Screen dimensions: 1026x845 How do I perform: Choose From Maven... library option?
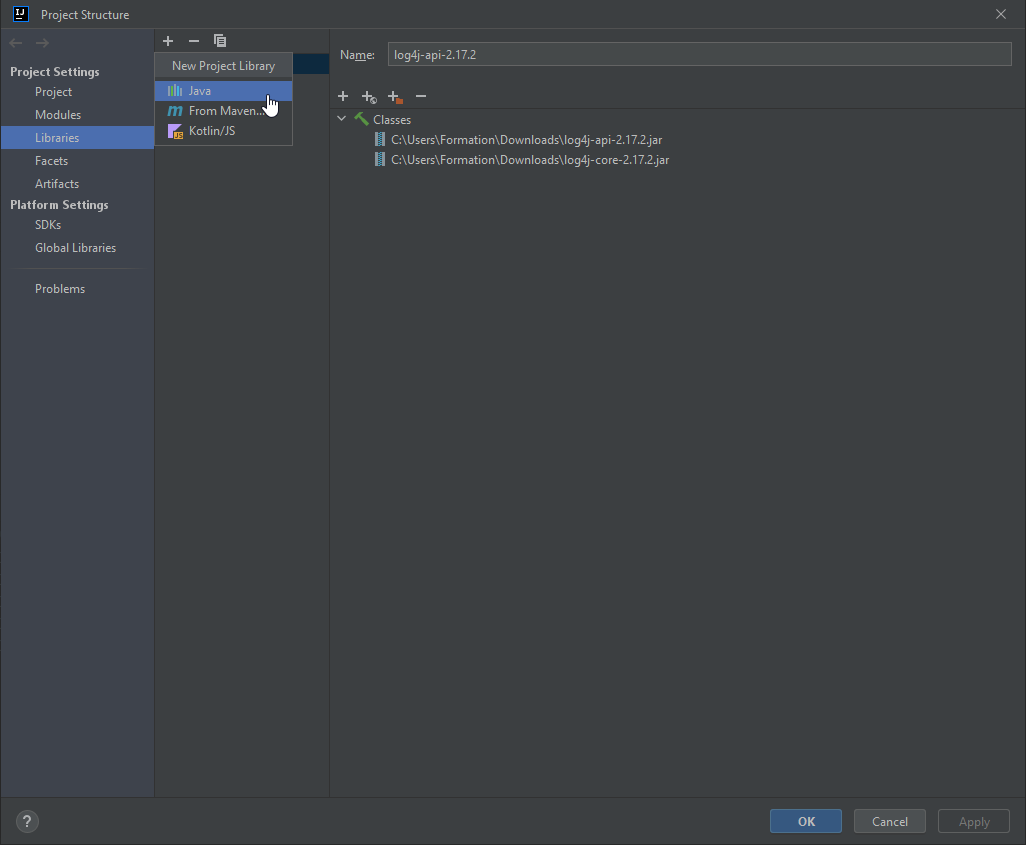(224, 111)
